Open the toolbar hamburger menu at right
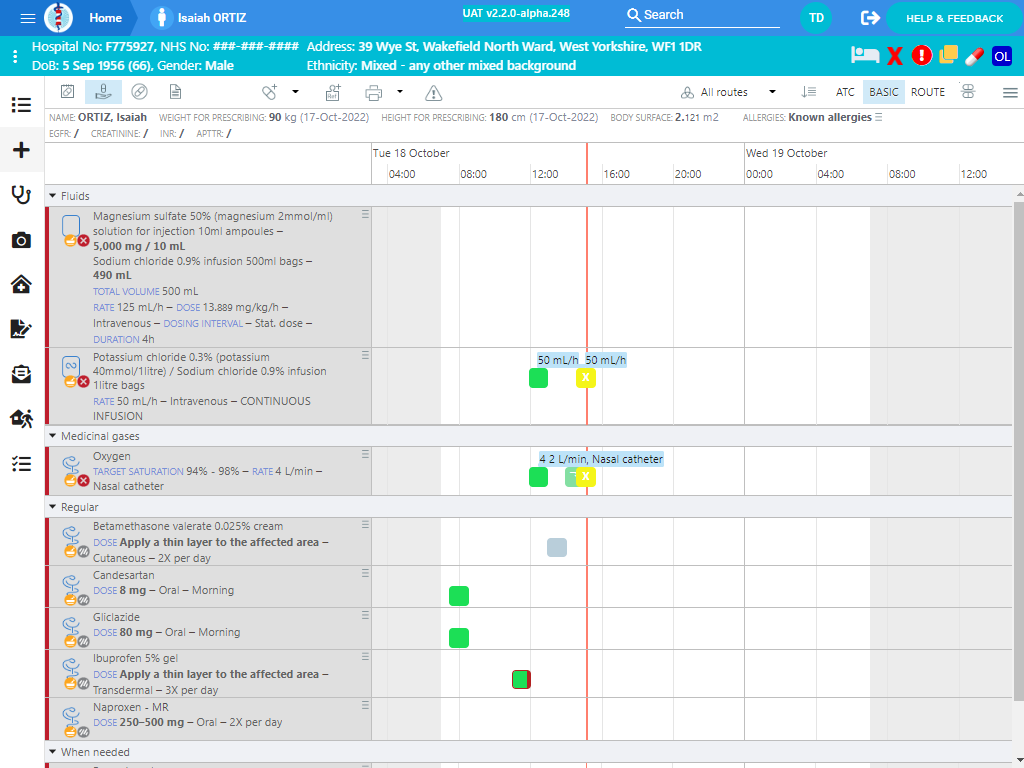The width and height of the screenshot is (1024, 768). point(1010,93)
